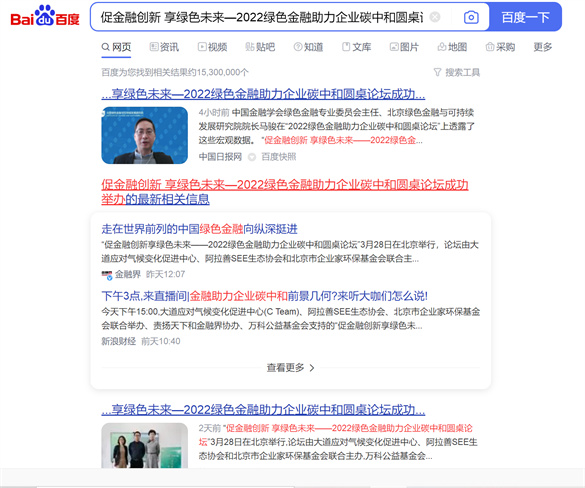Open the 地图 tab
Screen dimensions: 585x488
pyautogui.click(x=452, y=47)
